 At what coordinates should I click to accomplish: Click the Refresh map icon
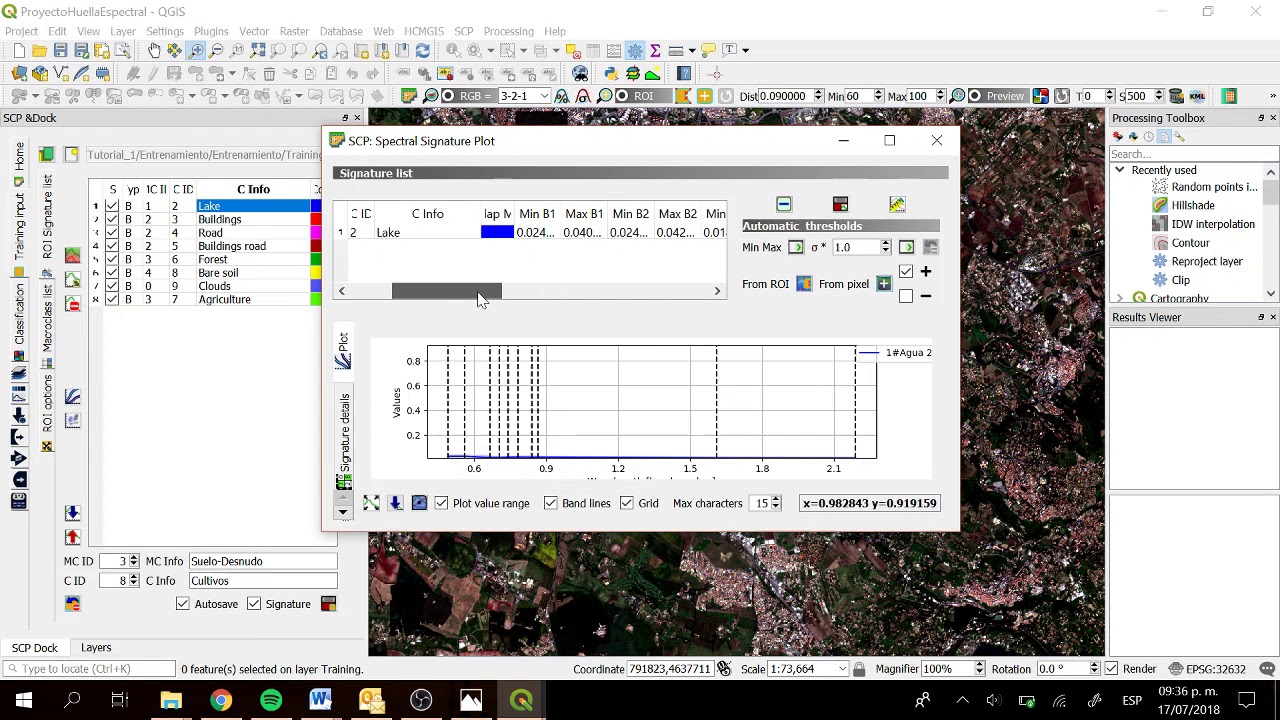click(422, 50)
